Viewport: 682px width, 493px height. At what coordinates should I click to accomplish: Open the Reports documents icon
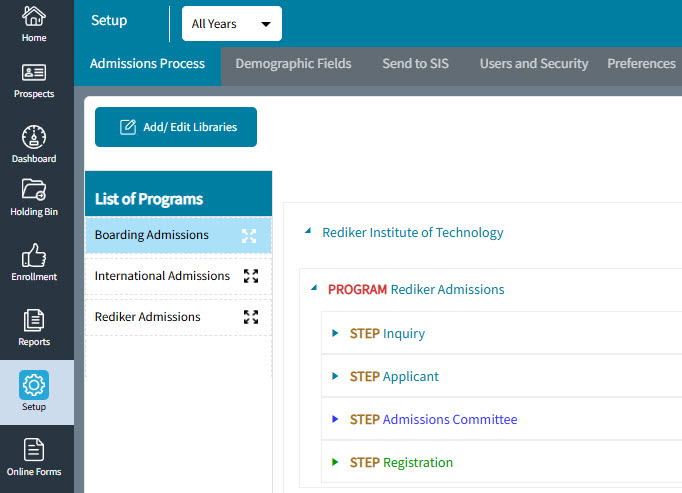pos(34,320)
